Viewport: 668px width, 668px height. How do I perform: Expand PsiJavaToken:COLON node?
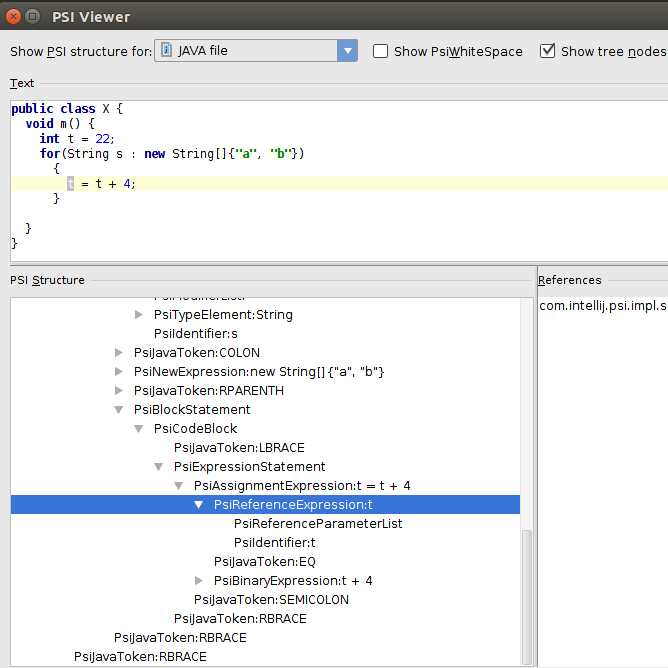(118, 353)
